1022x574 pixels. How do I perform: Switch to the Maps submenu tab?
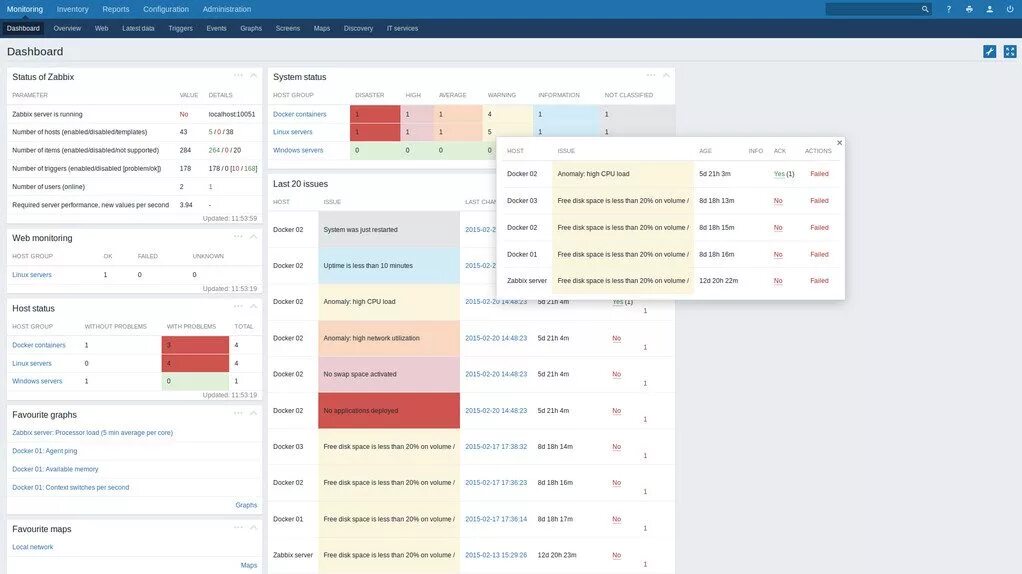tap(322, 29)
